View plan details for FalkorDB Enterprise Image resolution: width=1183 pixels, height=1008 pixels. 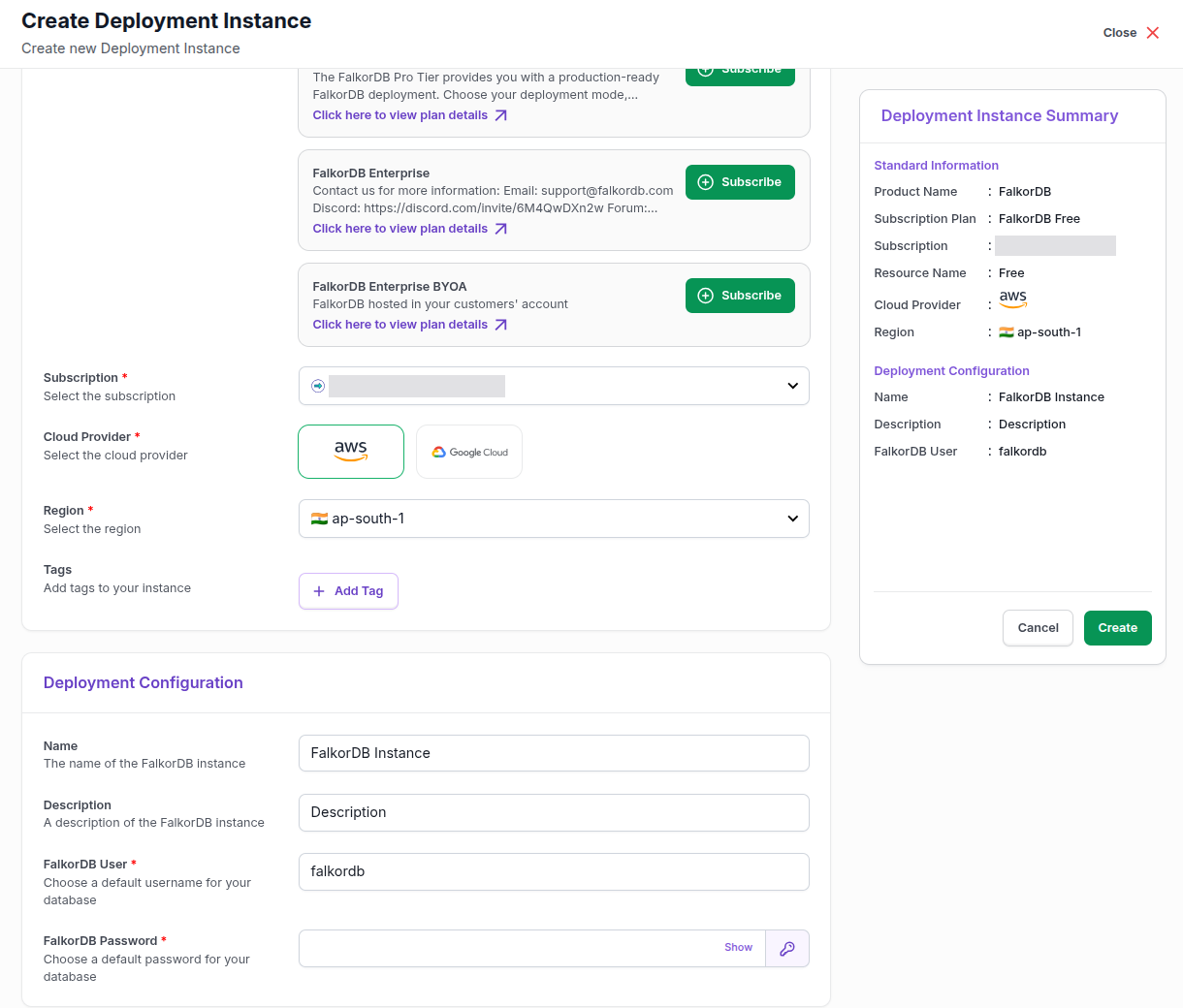[x=400, y=229]
